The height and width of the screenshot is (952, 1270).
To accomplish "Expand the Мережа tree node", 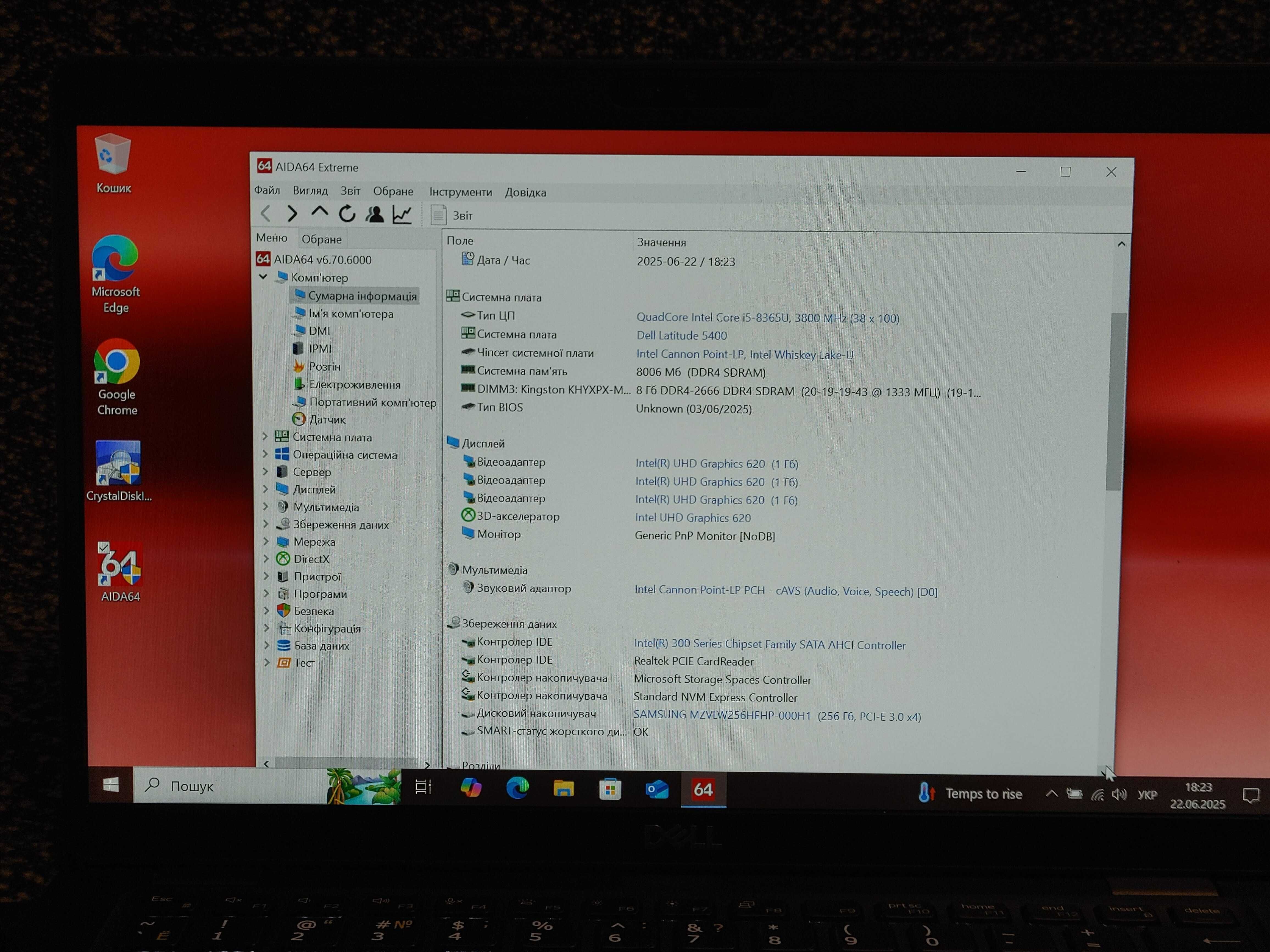I will pyautogui.click(x=266, y=541).
